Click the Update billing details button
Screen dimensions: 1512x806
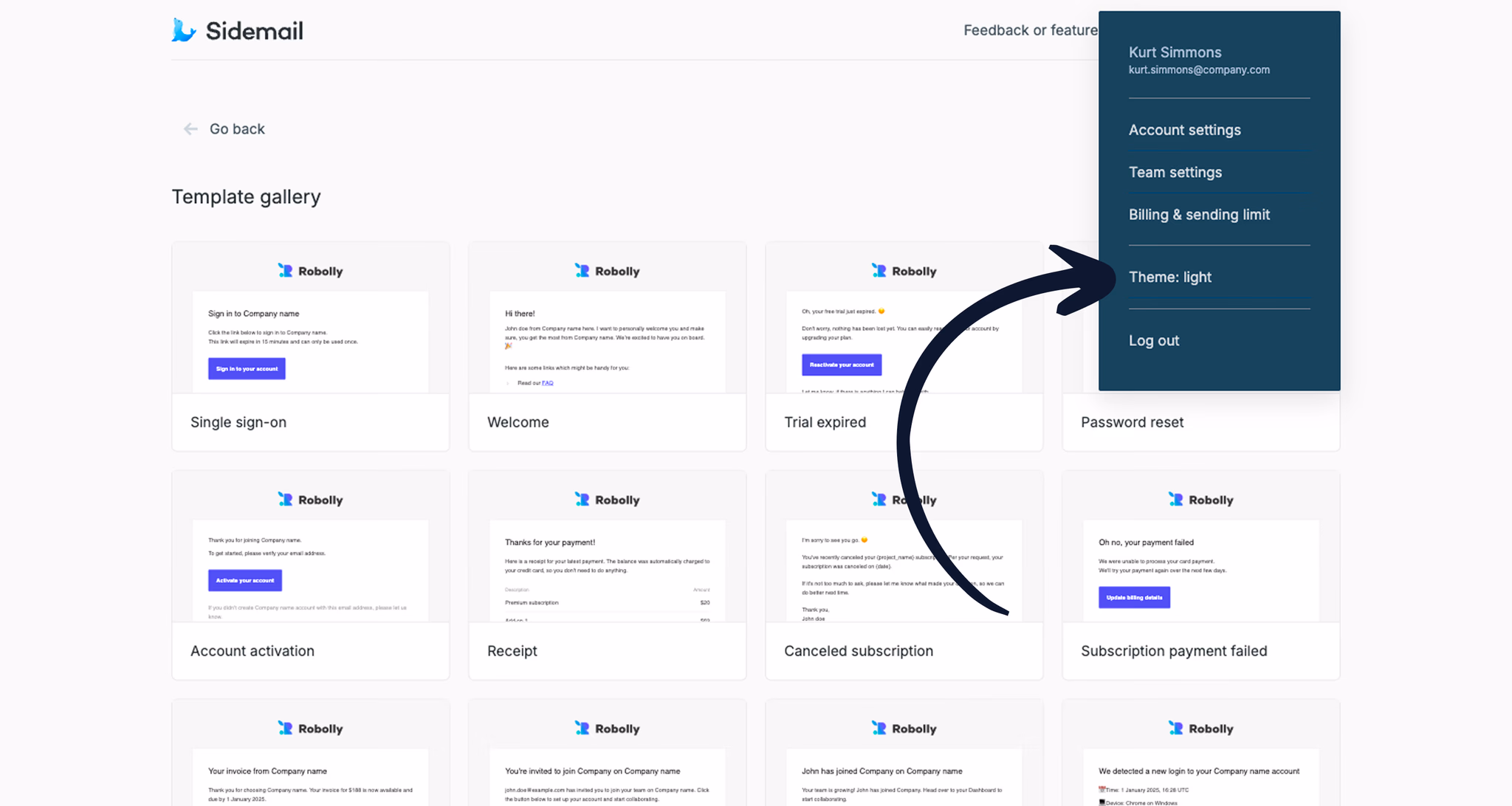coord(1134,597)
